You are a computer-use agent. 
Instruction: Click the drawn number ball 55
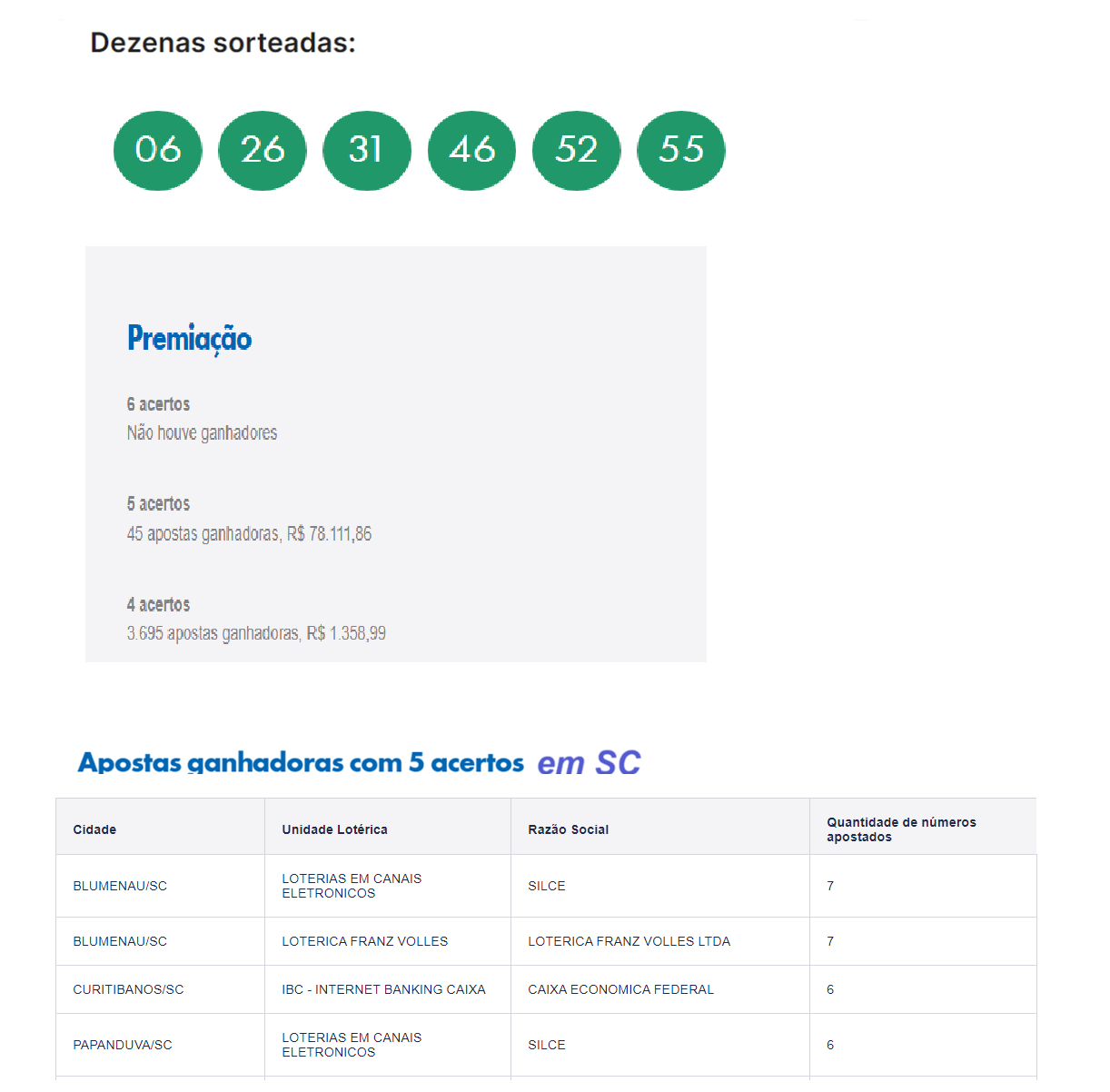(x=681, y=151)
